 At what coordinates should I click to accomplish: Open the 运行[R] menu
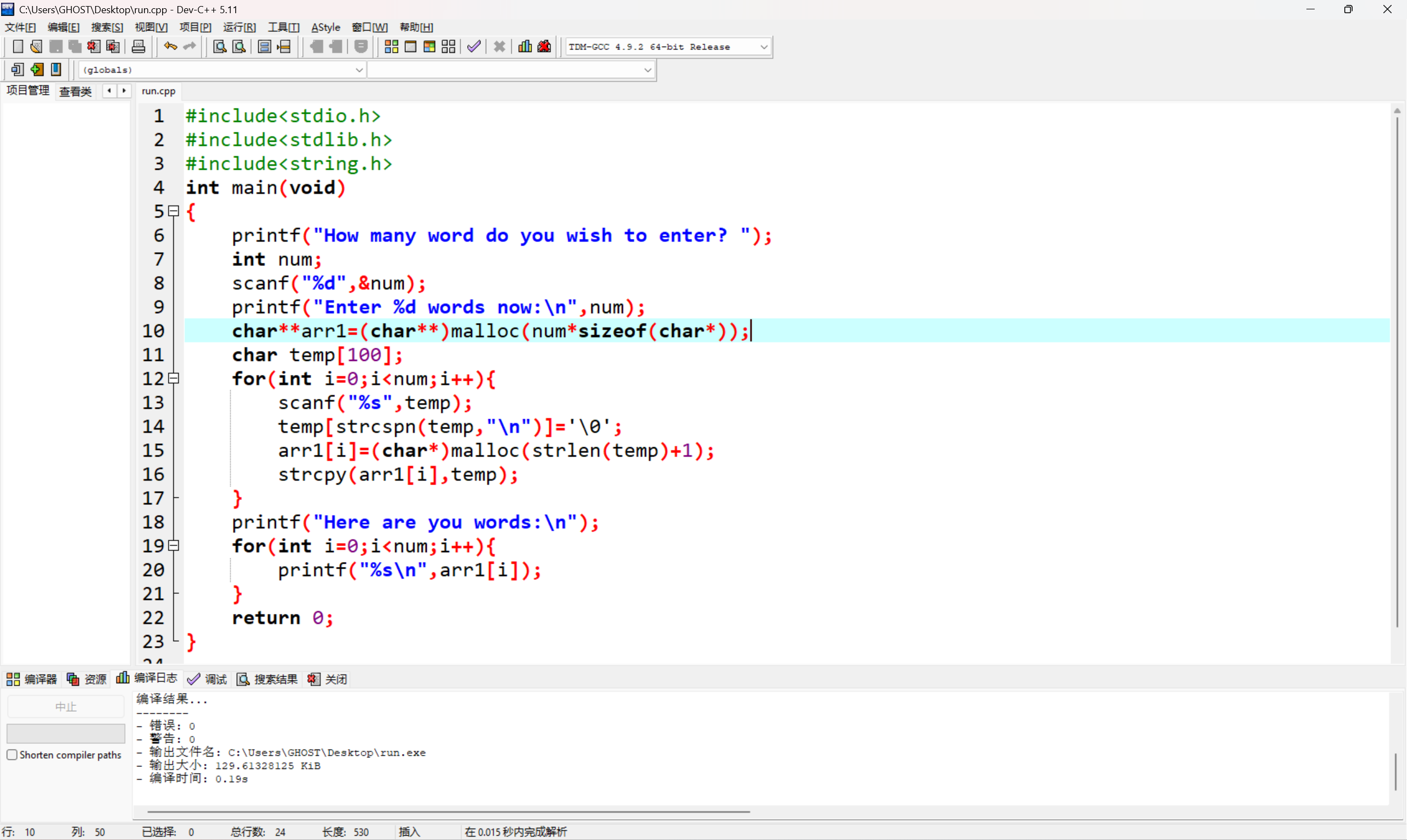pyautogui.click(x=239, y=27)
